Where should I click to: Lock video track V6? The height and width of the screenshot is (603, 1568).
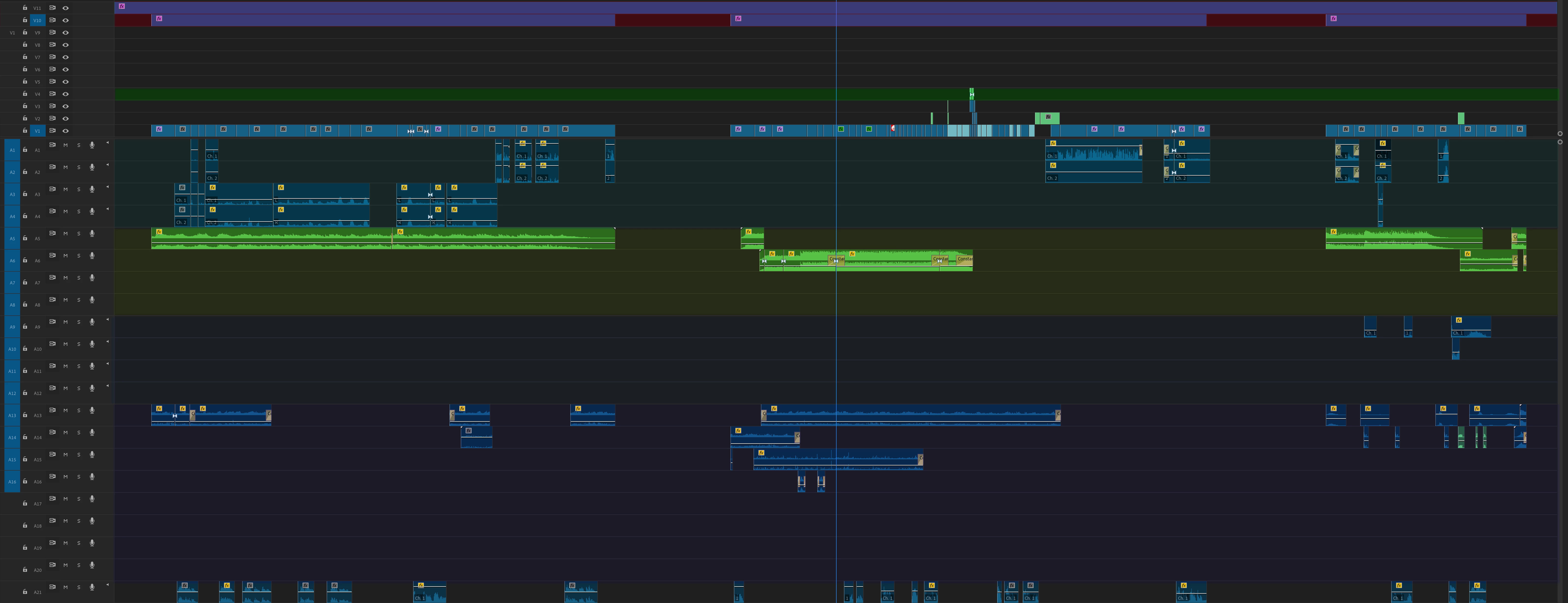[x=25, y=69]
